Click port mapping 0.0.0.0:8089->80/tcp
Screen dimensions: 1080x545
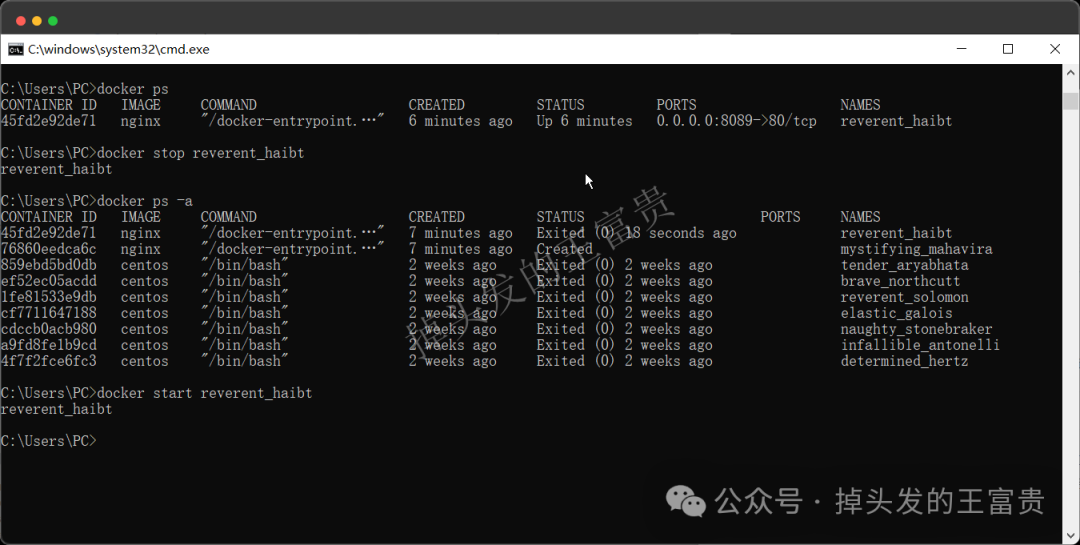(736, 121)
